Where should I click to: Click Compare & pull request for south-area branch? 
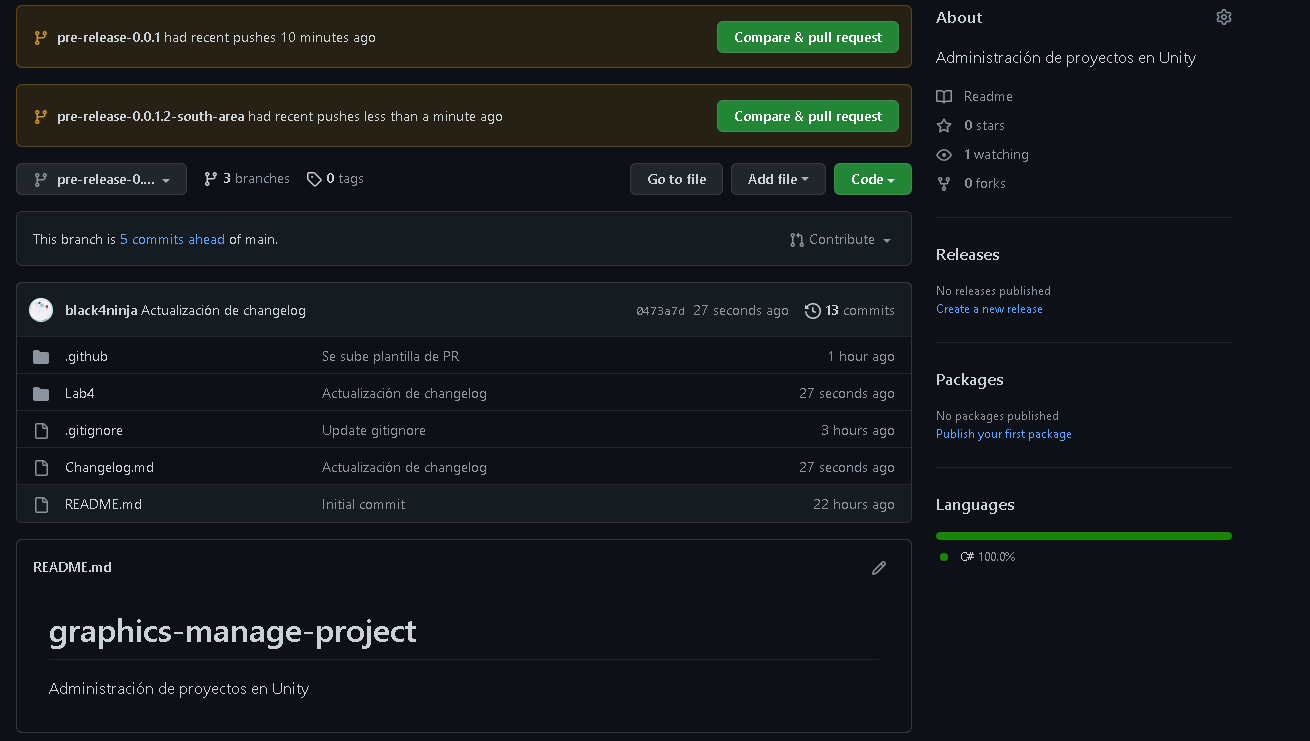[808, 116]
